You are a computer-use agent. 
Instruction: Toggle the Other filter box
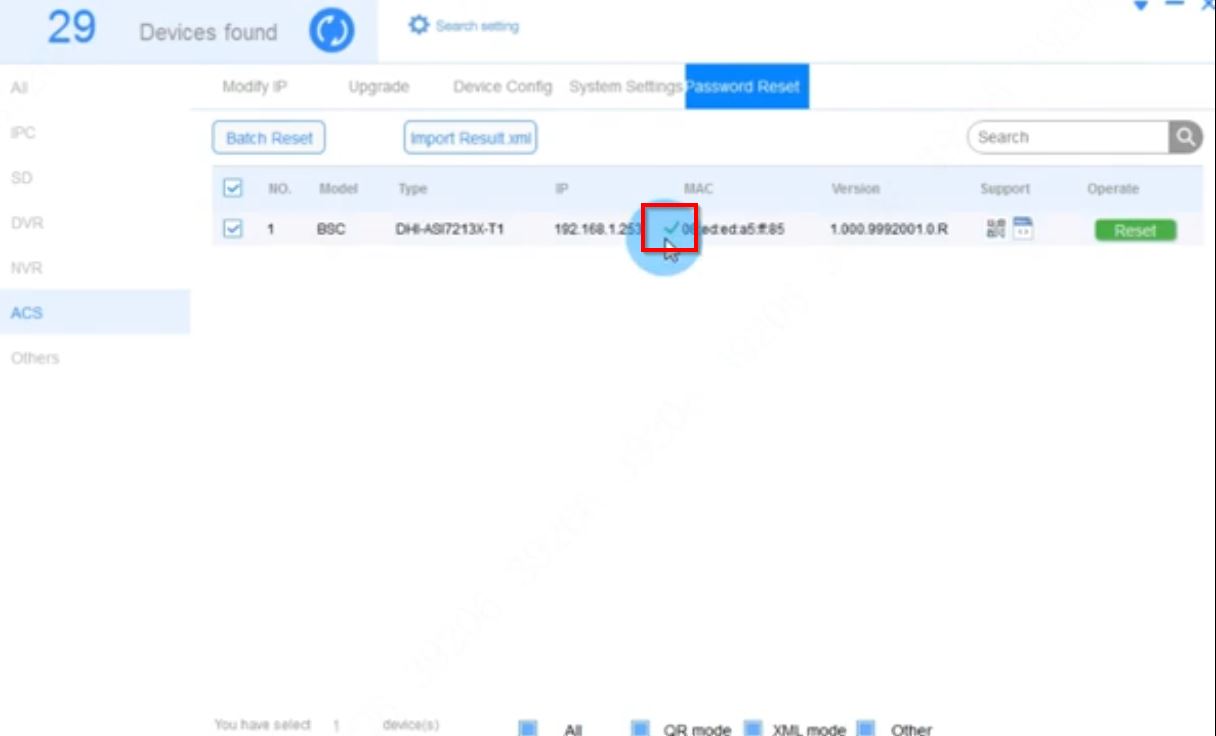pyautogui.click(x=866, y=729)
